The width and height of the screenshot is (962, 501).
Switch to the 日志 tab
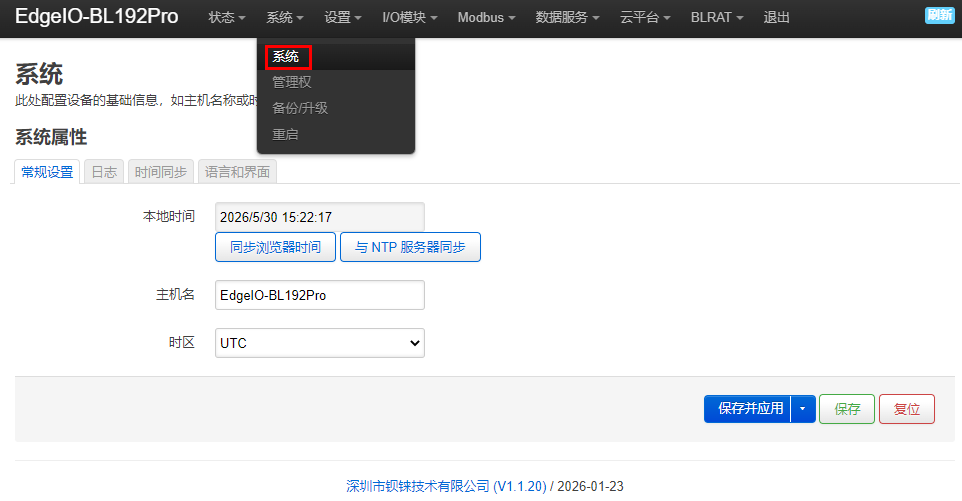(x=104, y=172)
